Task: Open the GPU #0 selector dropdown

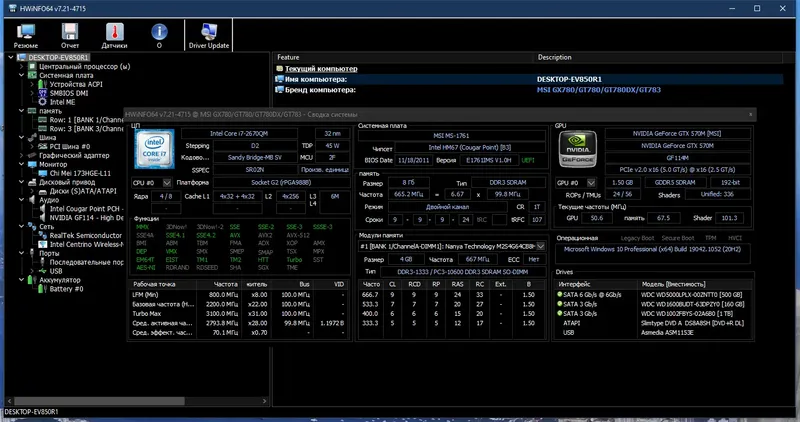Action: 591,183
